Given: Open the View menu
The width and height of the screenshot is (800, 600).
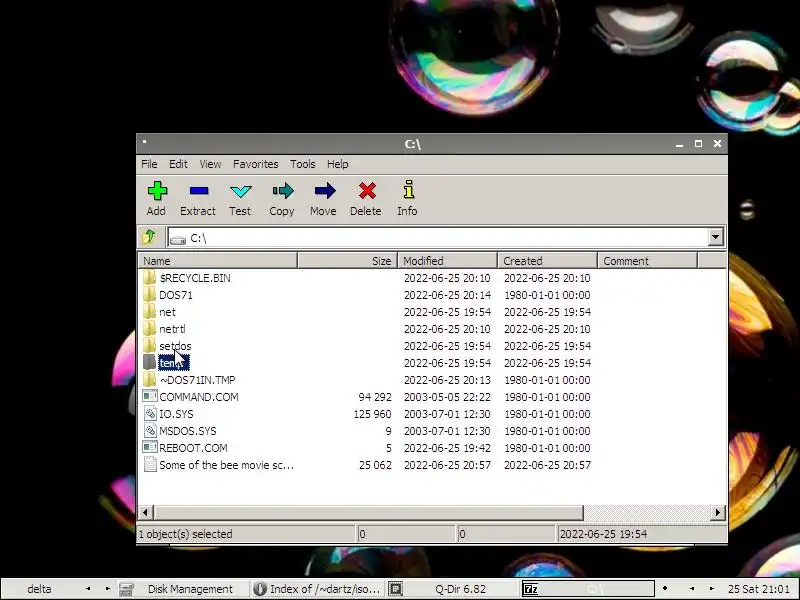Looking at the screenshot, I should click(210, 164).
